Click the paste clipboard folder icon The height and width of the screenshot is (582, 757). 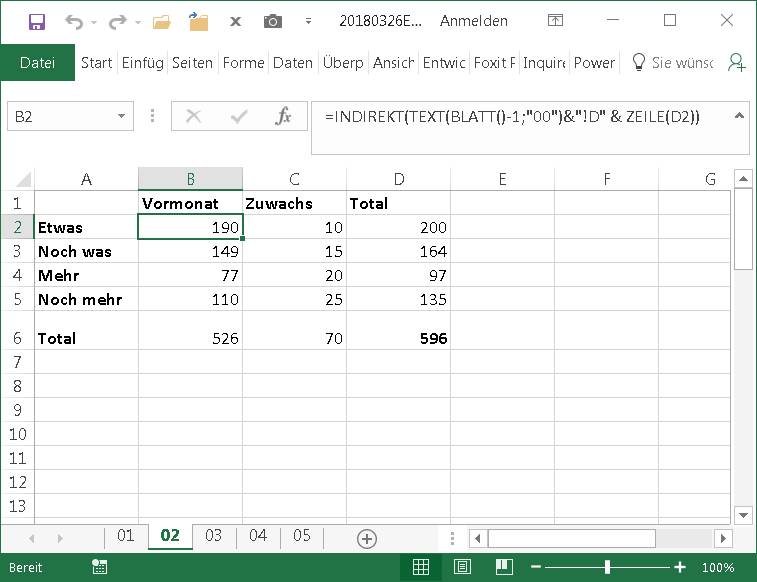198,22
